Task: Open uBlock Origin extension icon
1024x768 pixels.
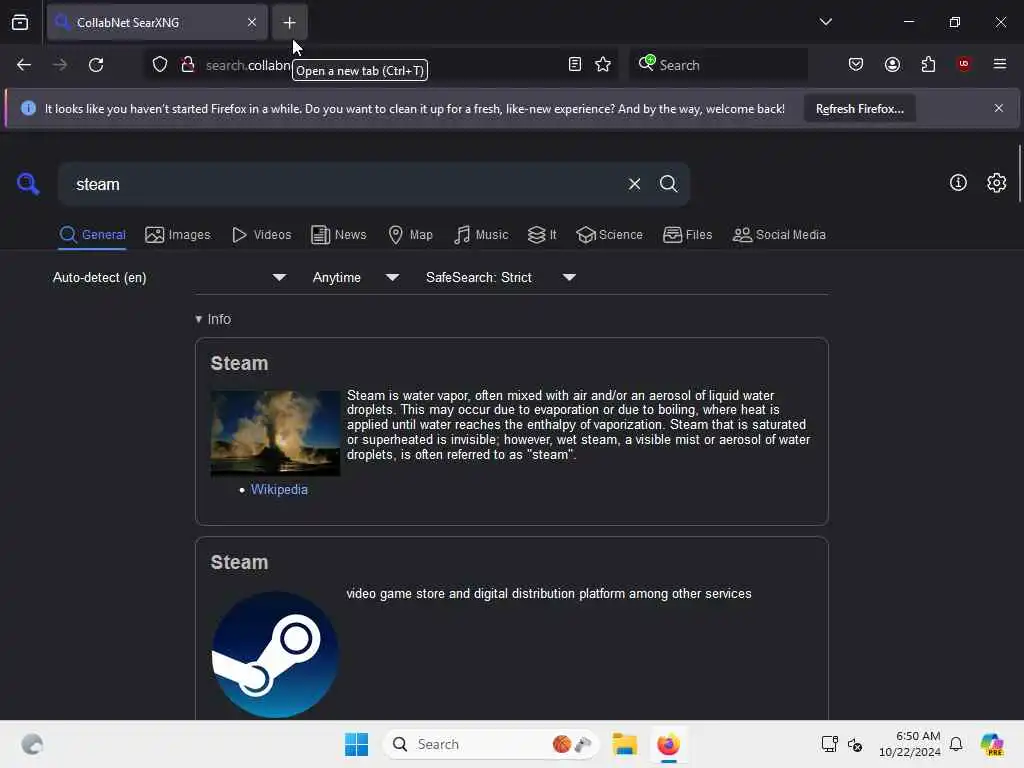Action: (964, 64)
